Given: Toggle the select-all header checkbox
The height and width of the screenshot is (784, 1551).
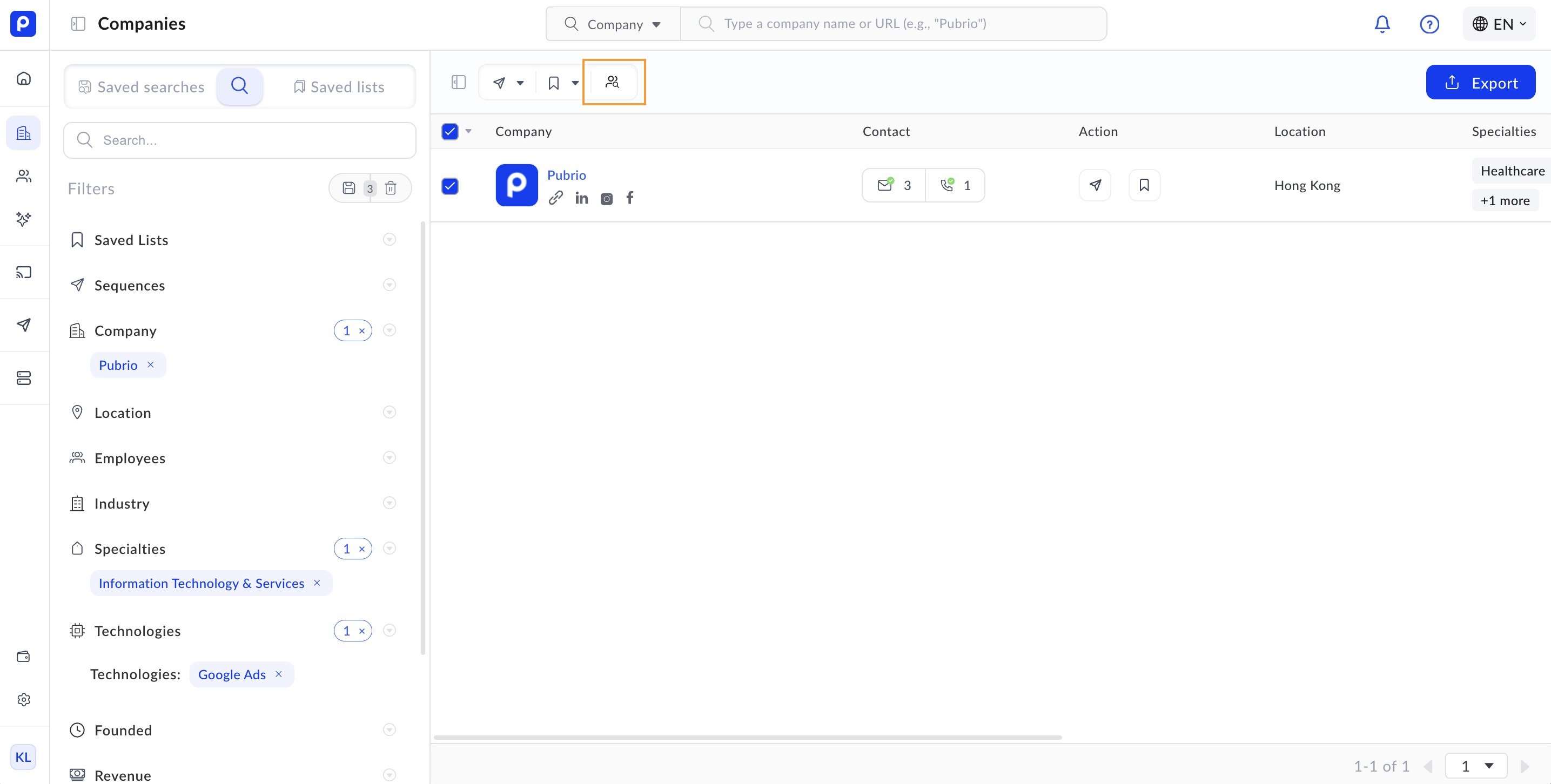Looking at the screenshot, I should [450, 131].
